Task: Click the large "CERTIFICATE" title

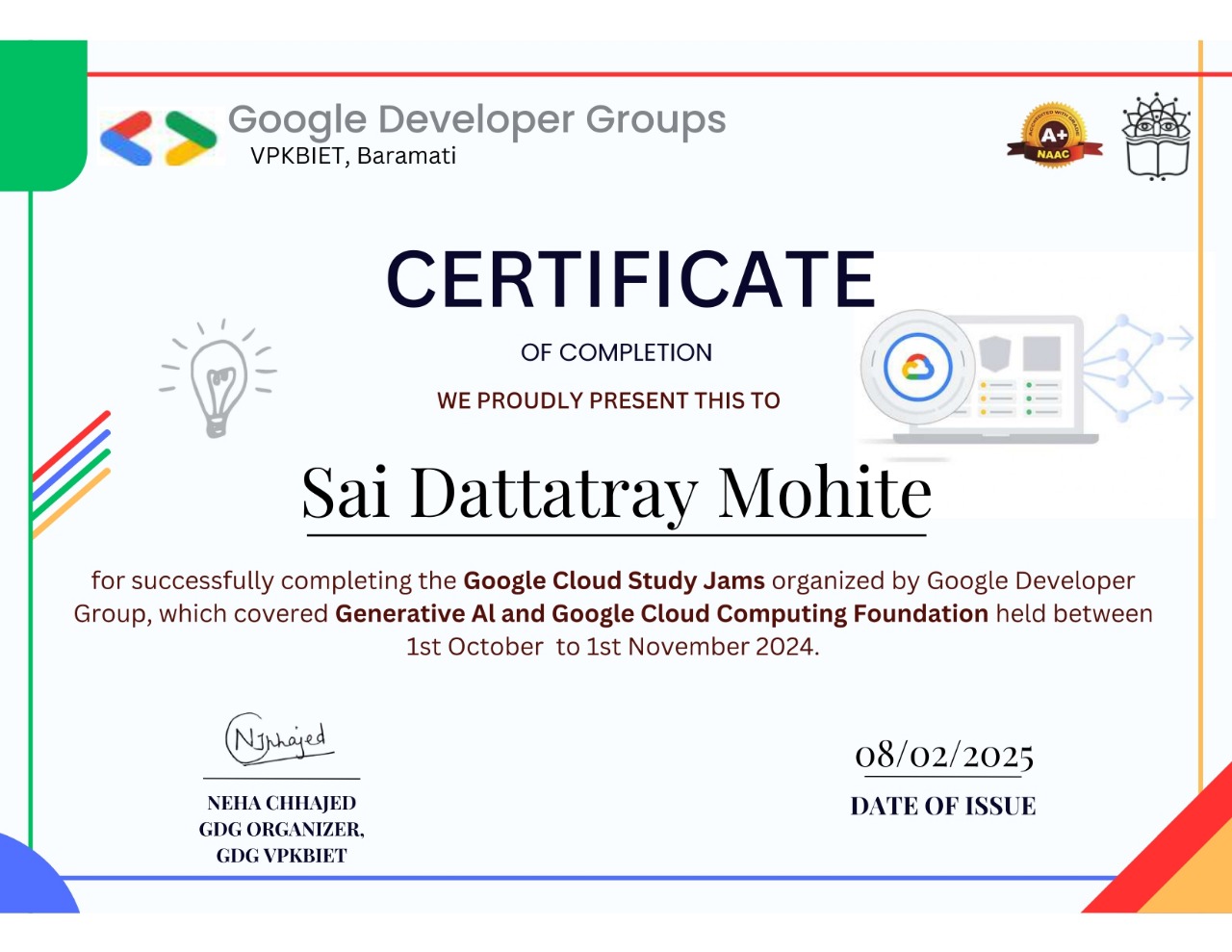Action: pos(631,279)
